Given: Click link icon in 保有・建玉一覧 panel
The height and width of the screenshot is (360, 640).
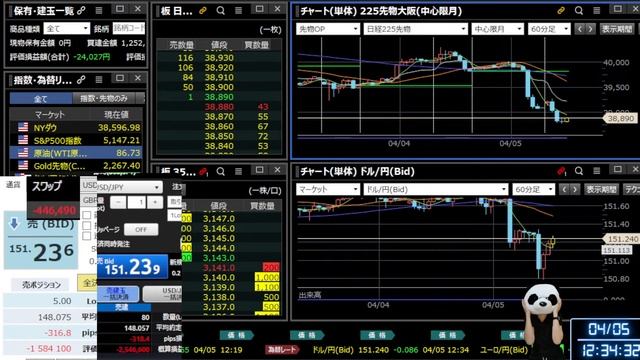Looking at the screenshot, I should pos(81,11).
